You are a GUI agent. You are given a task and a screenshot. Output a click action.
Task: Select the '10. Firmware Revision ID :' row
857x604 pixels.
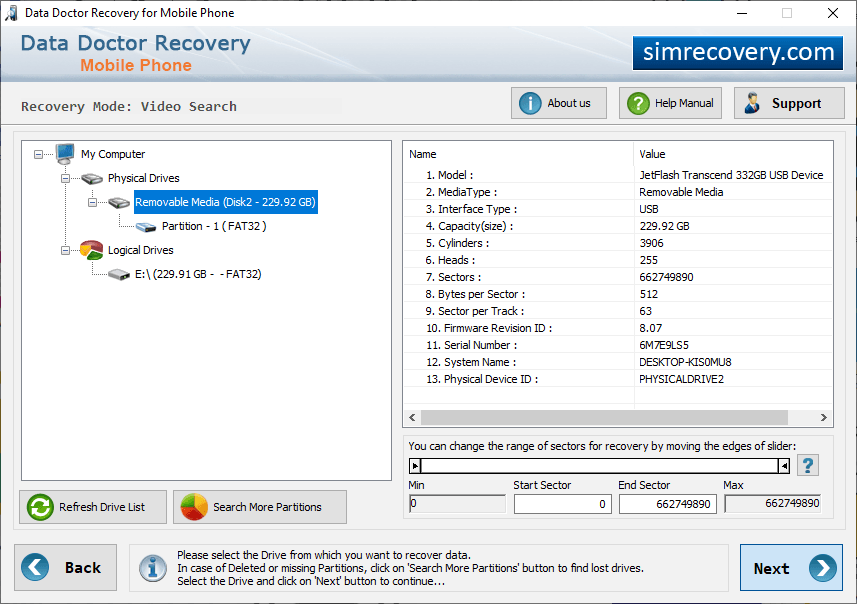[x=618, y=328]
